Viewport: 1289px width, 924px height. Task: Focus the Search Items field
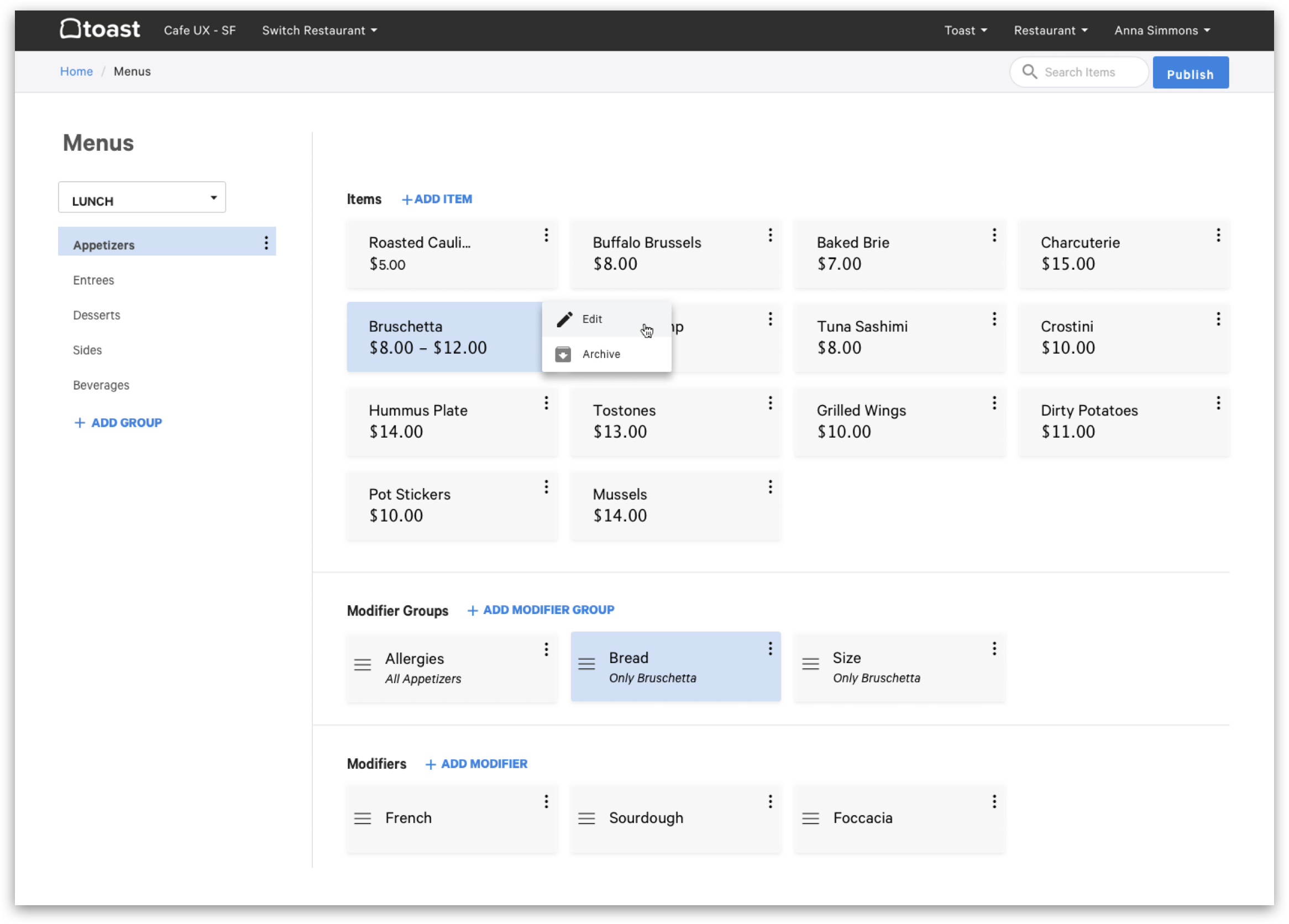tap(1079, 72)
